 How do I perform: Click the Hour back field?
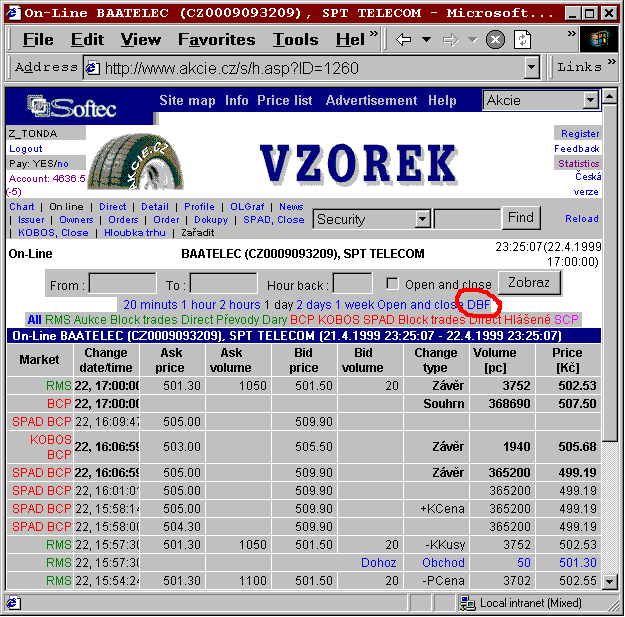pyautogui.click(x=352, y=283)
